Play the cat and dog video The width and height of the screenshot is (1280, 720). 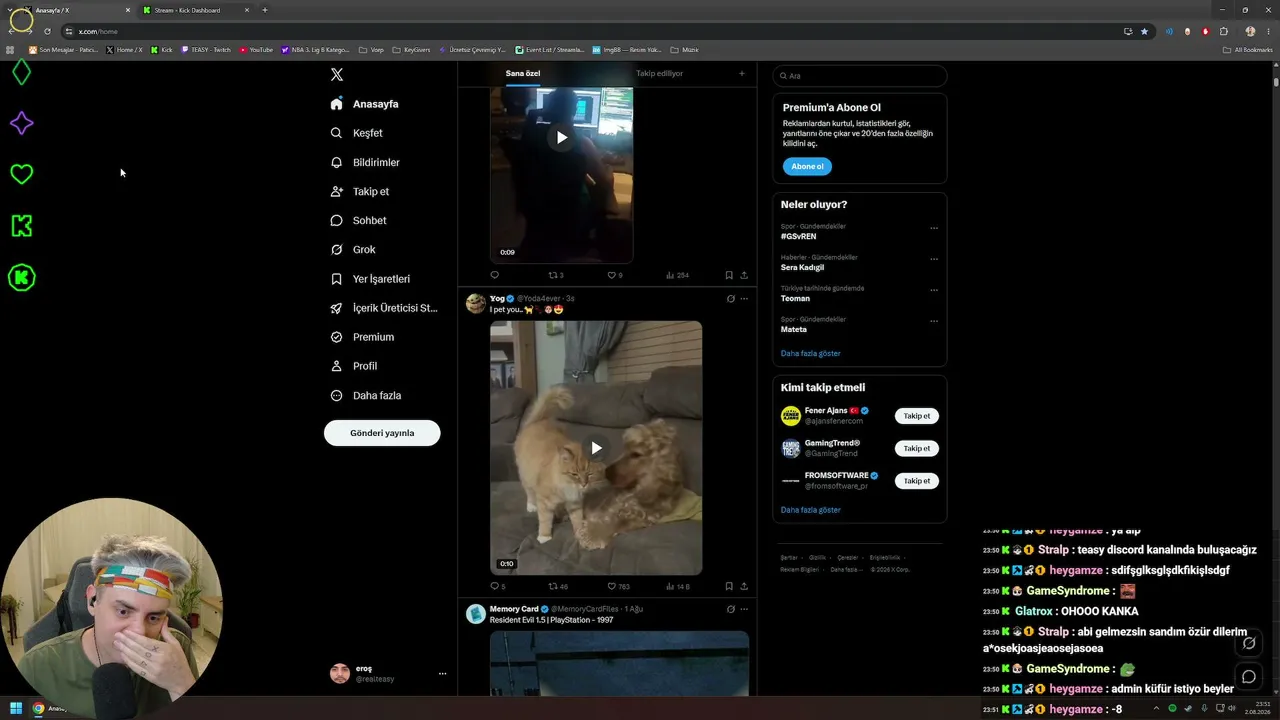[x=596, y=448]
